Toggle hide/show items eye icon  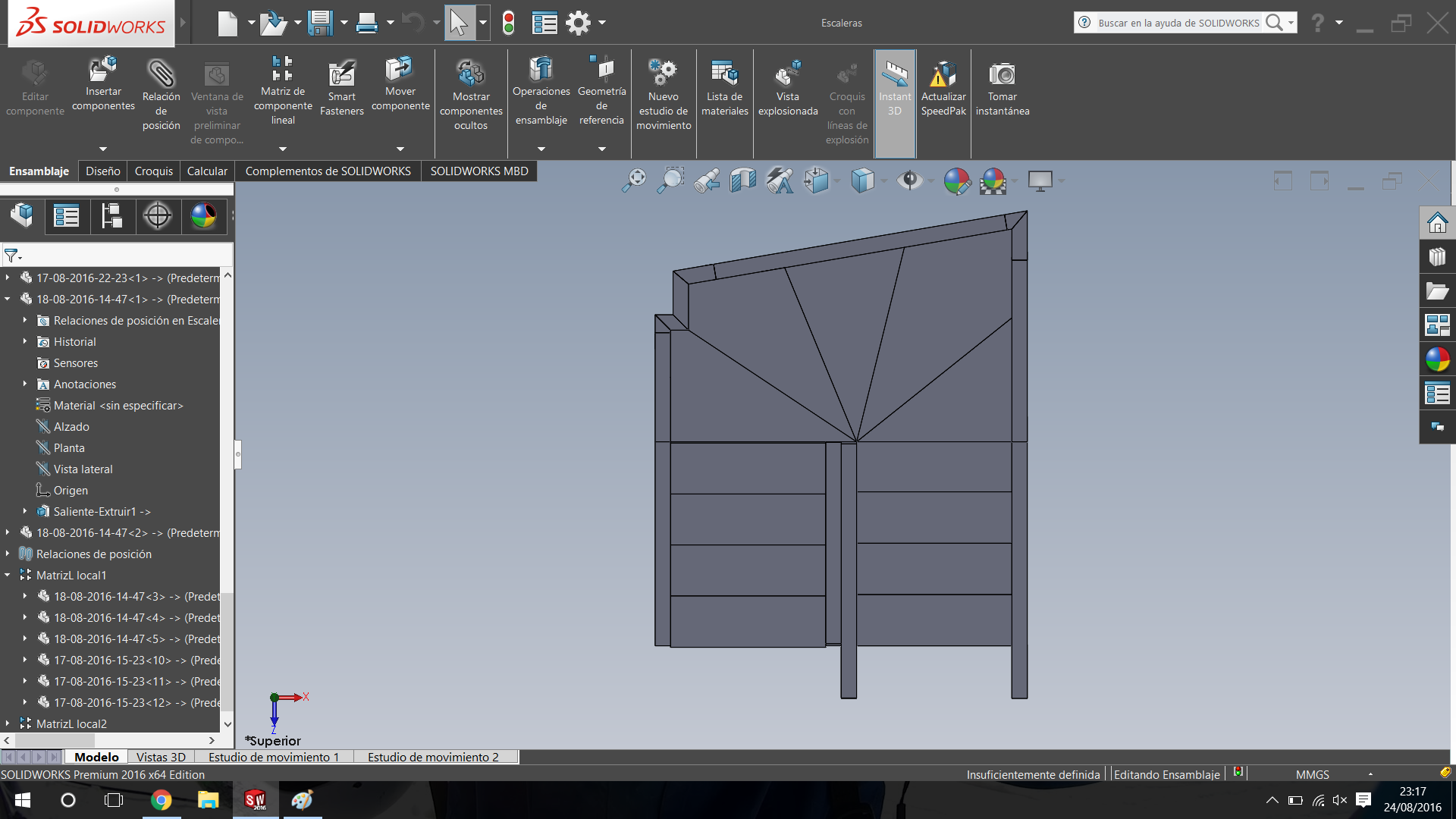point(908,181)
